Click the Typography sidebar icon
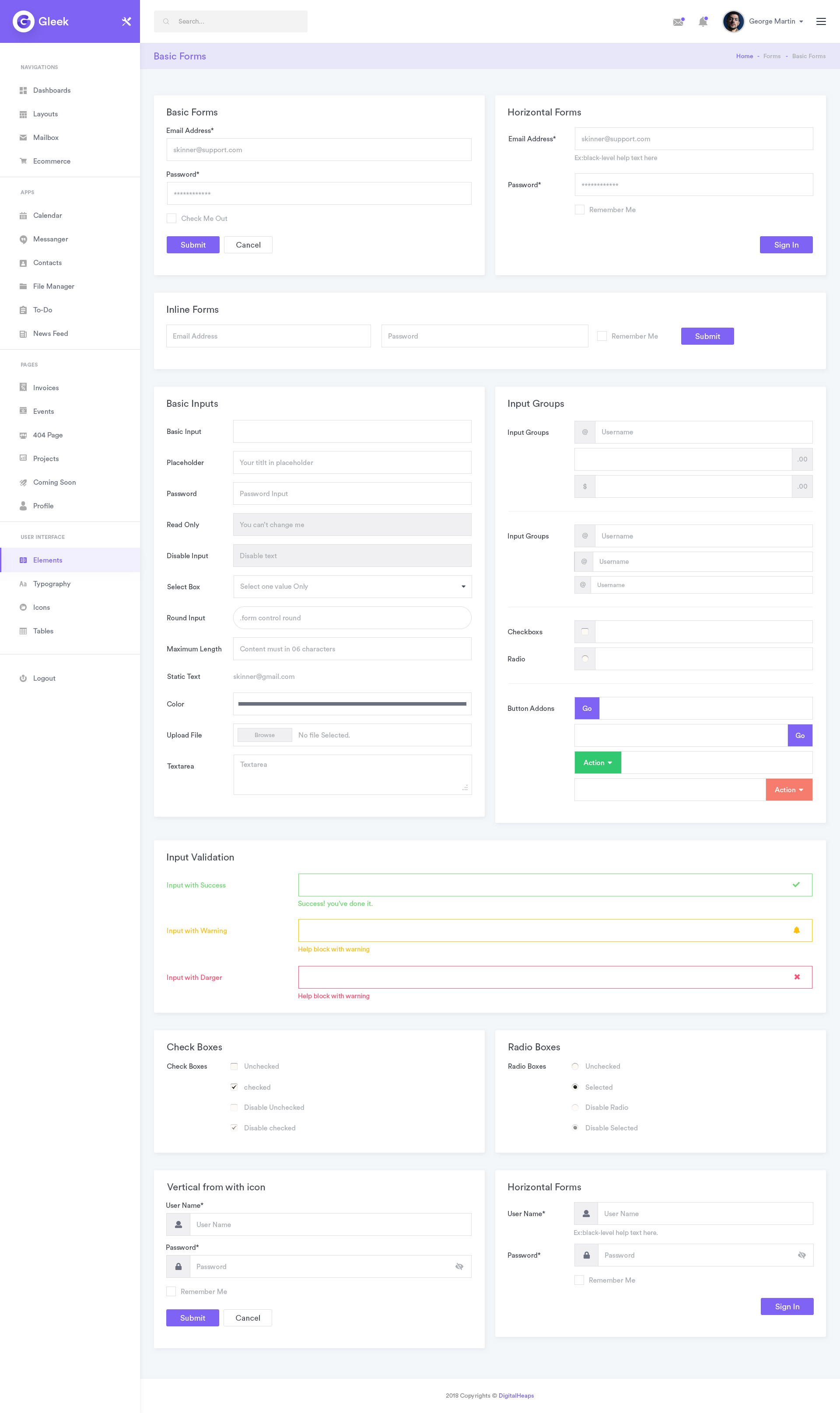 coord(23,584)
